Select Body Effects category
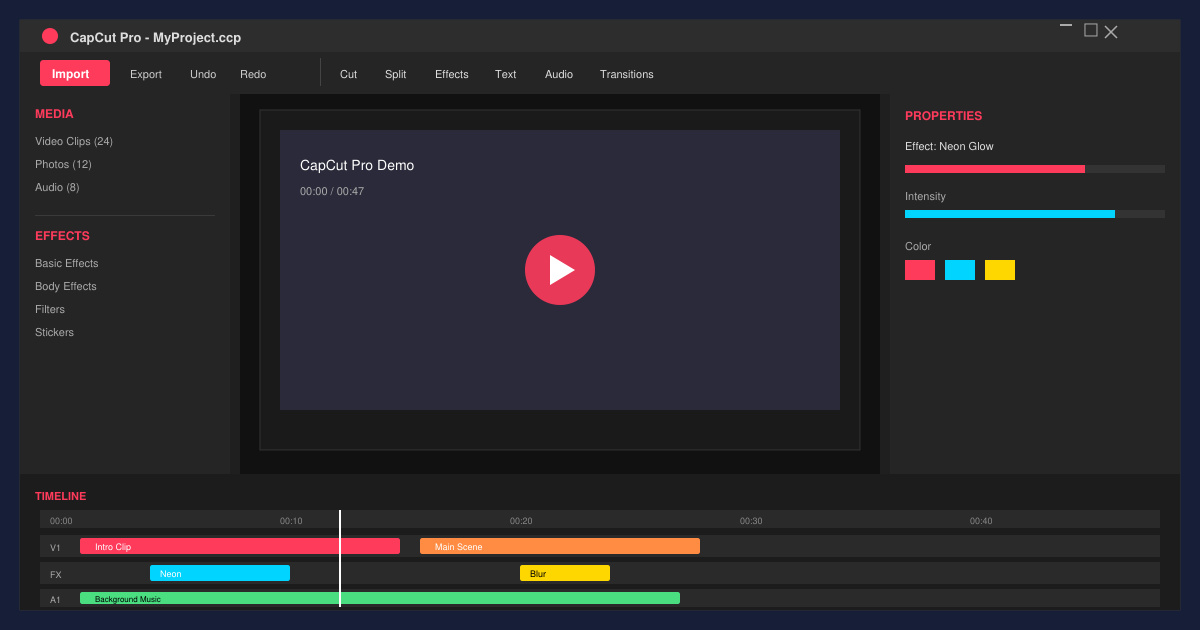Image resolution: width=1200 pixels, height=630 pixels. [x=66, y=286]
